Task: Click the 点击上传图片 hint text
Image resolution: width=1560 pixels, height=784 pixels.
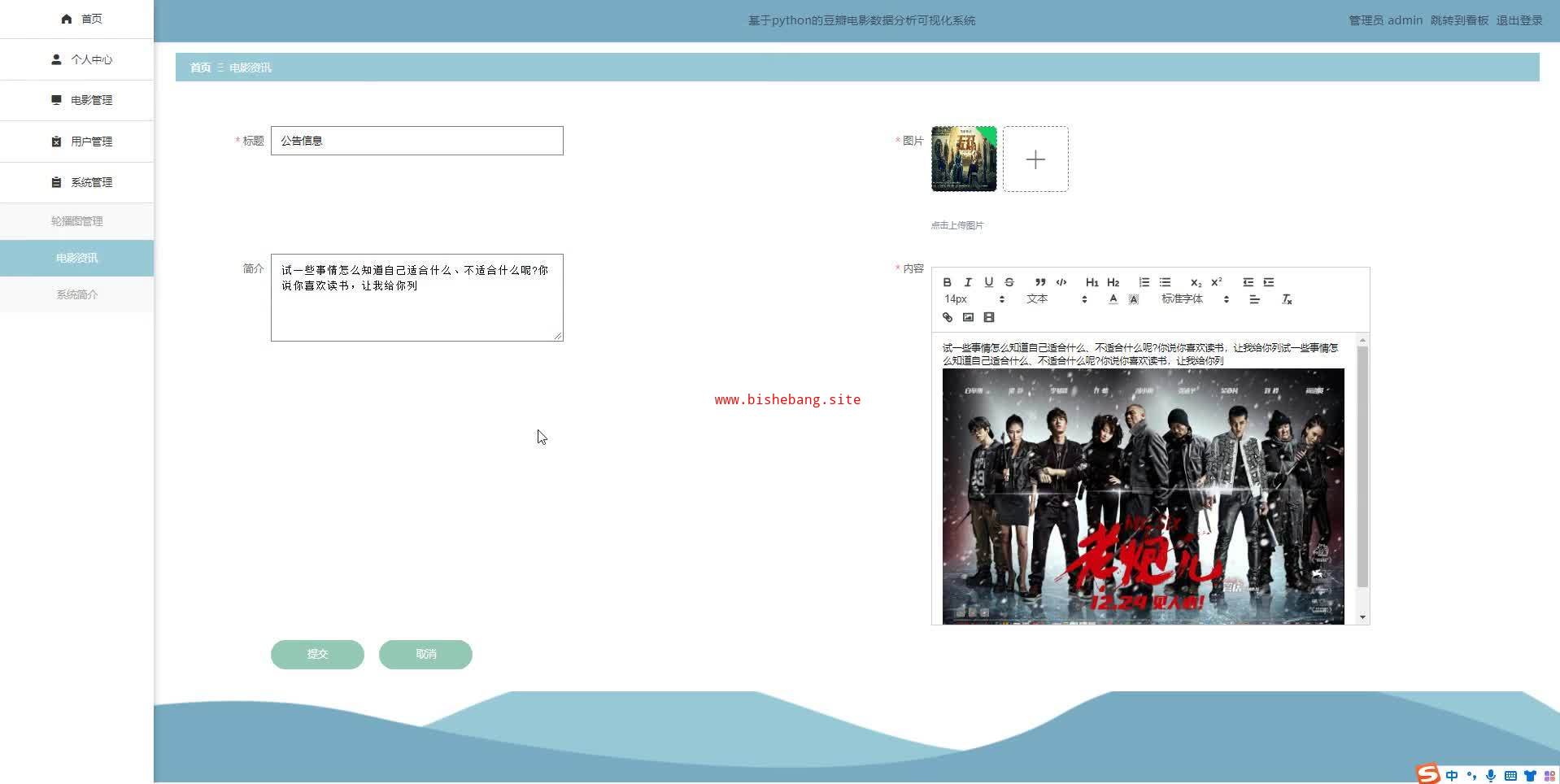Action: click(957, 225)
